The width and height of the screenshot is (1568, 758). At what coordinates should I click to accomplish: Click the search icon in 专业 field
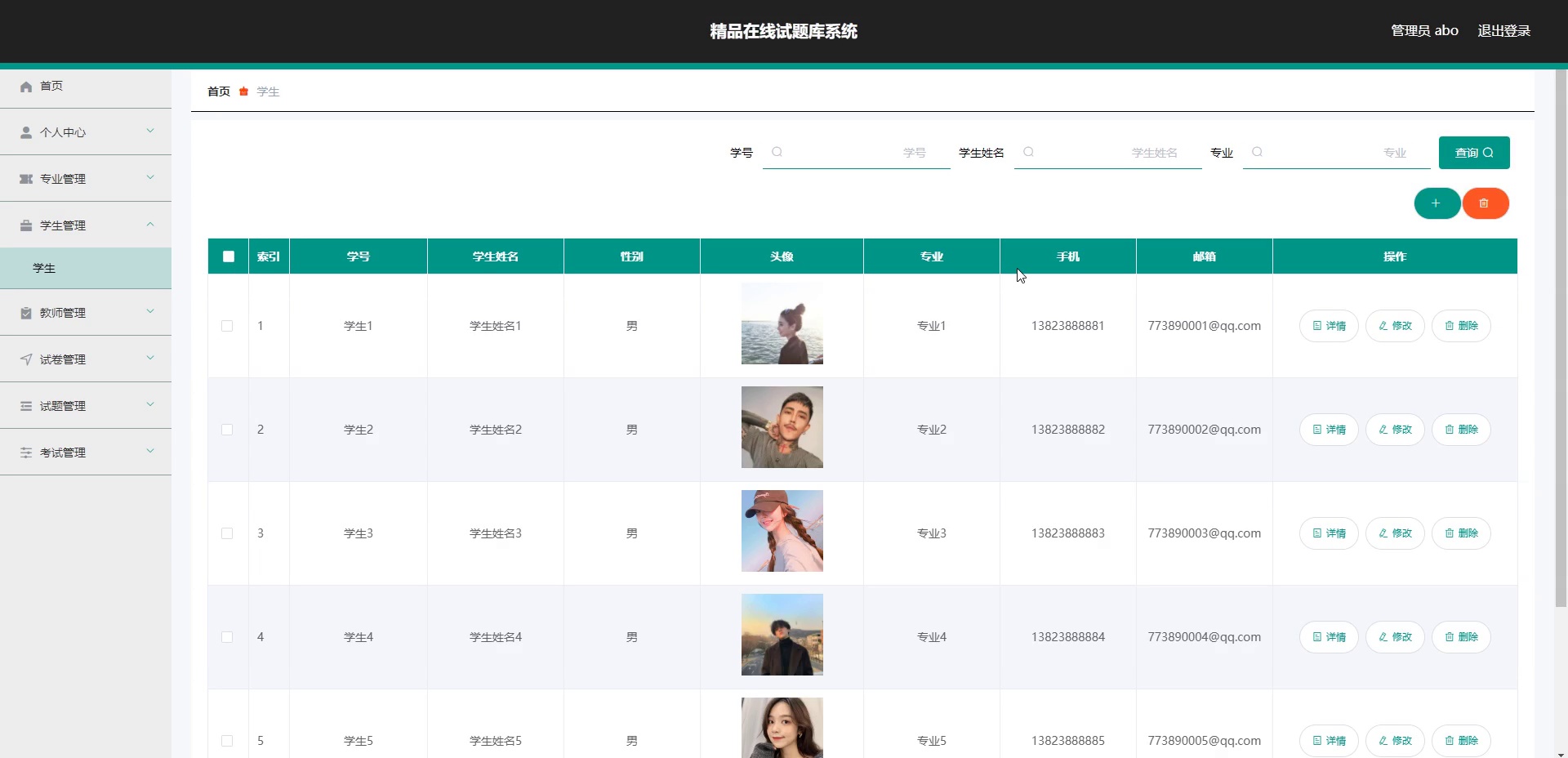(x=1257, y=152)
